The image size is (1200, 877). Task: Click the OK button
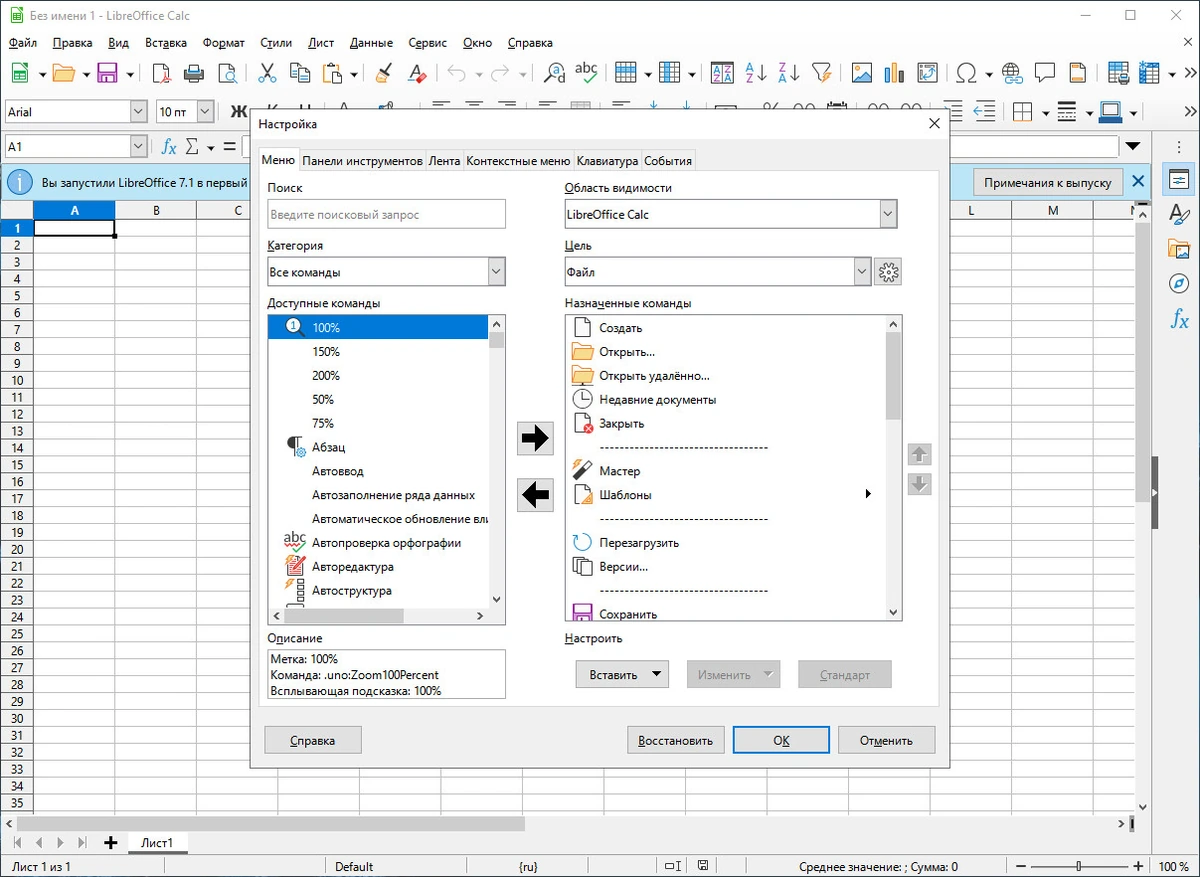click(x=781, y=740)
